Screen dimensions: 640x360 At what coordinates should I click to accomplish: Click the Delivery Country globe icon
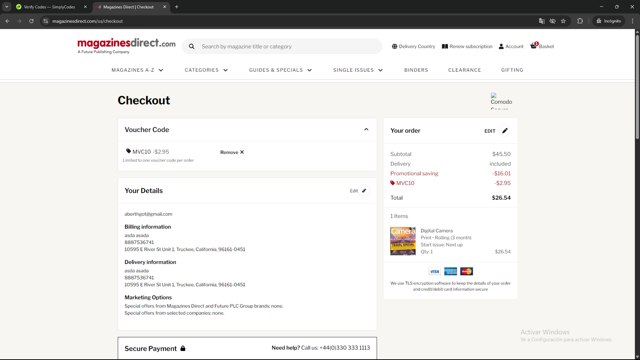(394, 47)
